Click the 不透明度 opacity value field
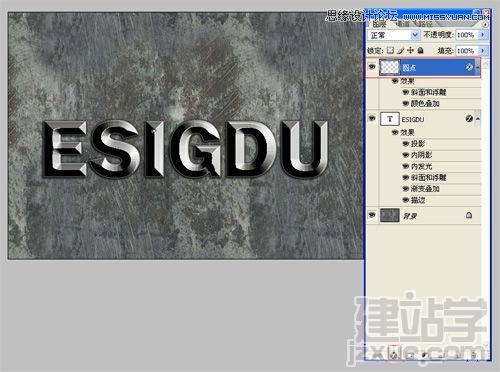Image resolution: width=500 pixels, height=372 pixels. click(467, 35)
